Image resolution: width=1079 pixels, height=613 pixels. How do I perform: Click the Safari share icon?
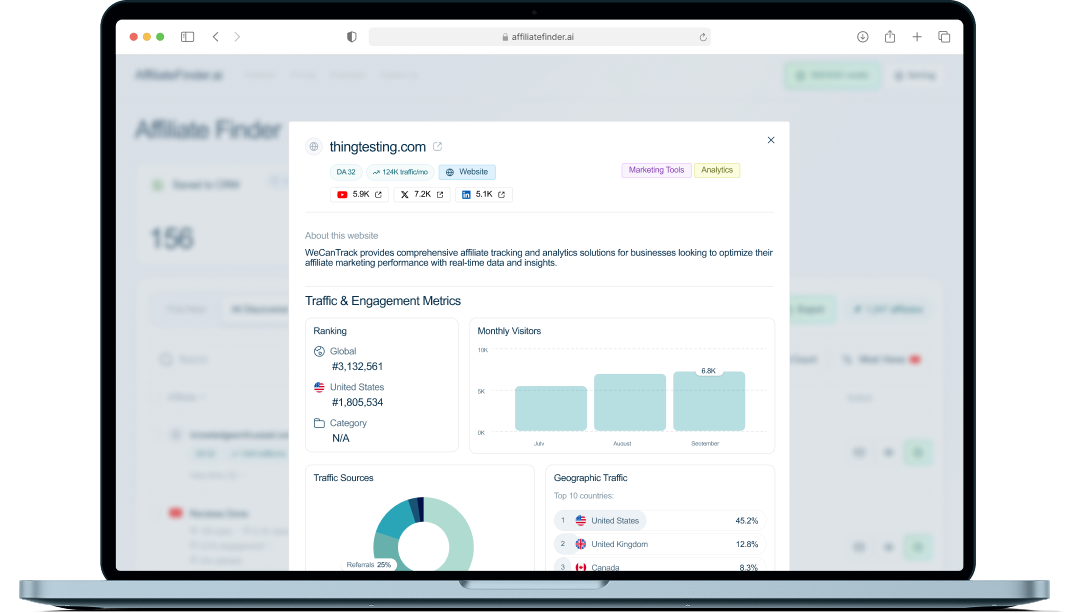pyautogui.click(x=890, y=36)
